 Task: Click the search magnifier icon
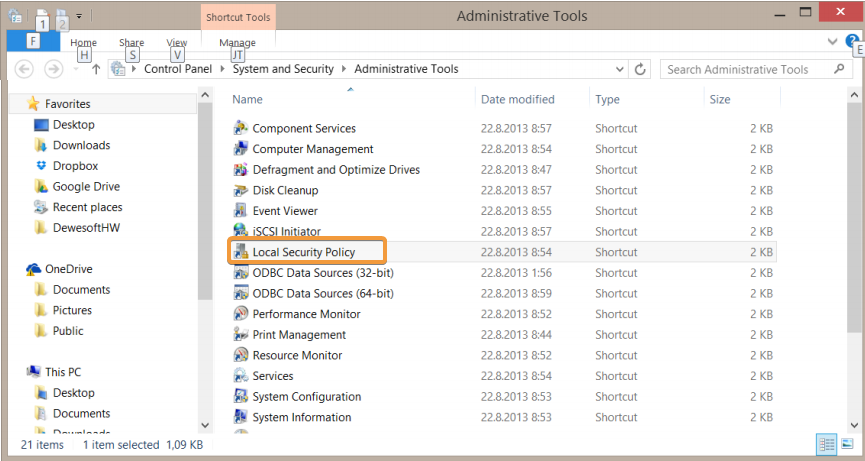coord(839,69)
